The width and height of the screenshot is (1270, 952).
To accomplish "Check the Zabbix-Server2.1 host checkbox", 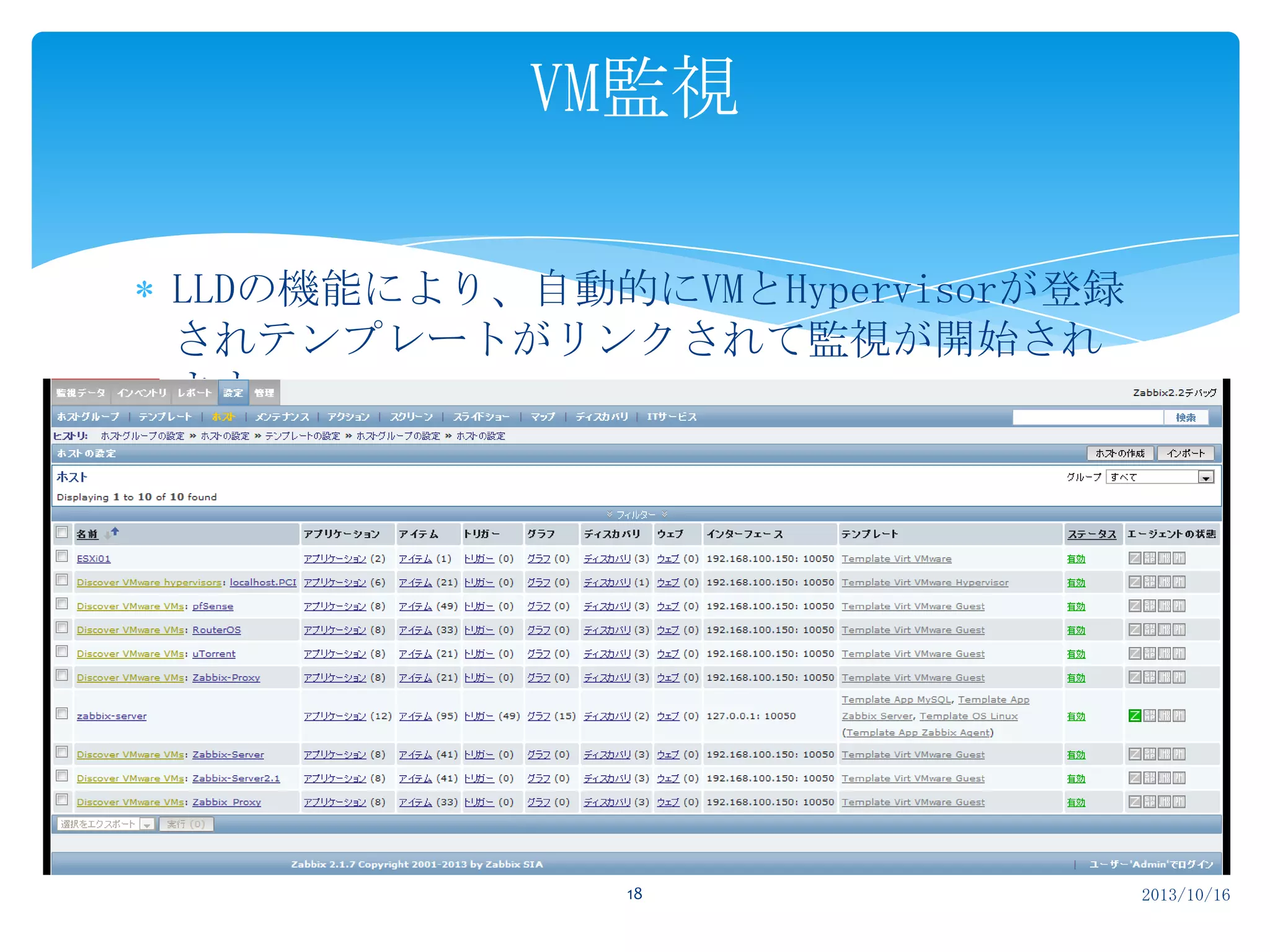I will click(x=62, y=776).
